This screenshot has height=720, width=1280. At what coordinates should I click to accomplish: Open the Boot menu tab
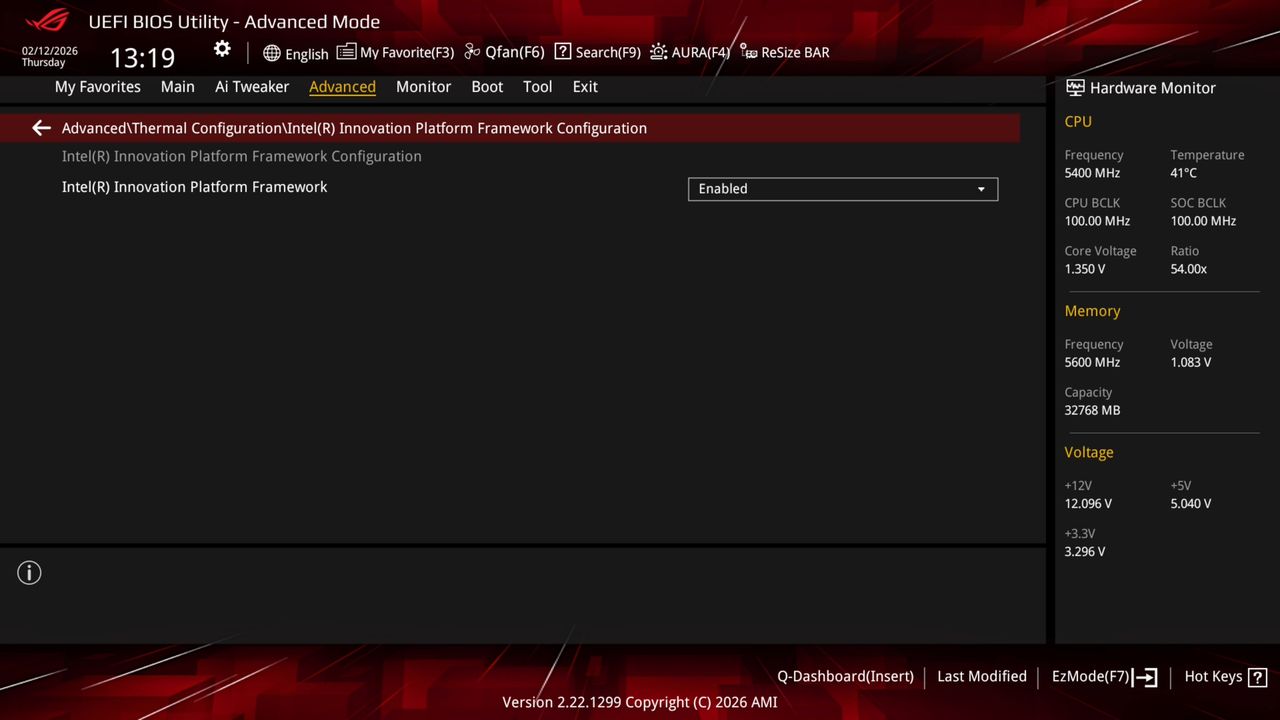[487, 87]
